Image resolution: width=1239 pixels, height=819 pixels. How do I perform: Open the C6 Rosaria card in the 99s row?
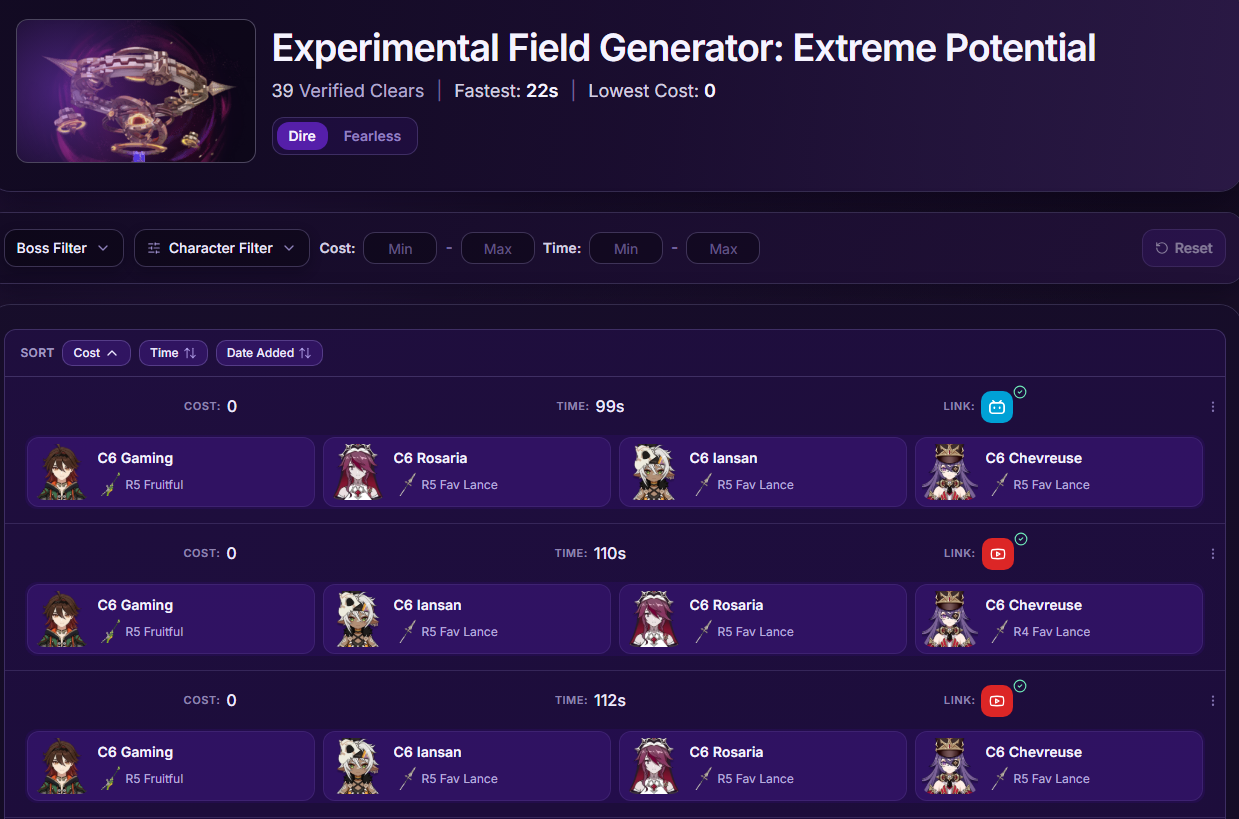tap(467, 472)
